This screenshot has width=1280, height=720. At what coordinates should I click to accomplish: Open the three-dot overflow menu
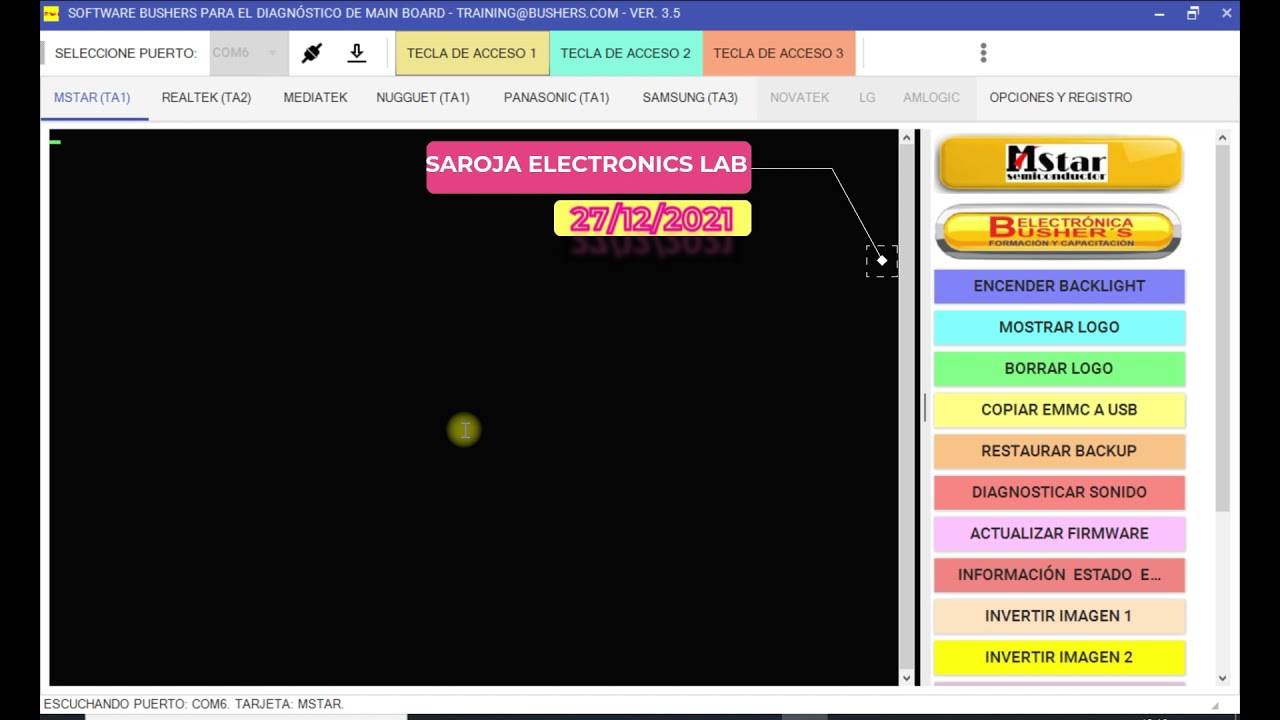pyautogui.click(x=983, y=53)
